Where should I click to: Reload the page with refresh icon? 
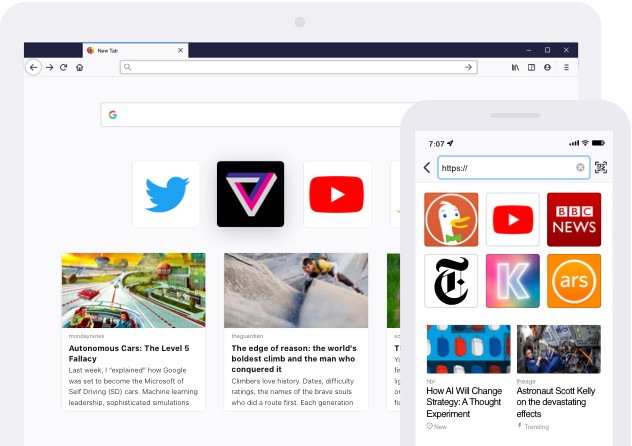[x=64, y=67]
